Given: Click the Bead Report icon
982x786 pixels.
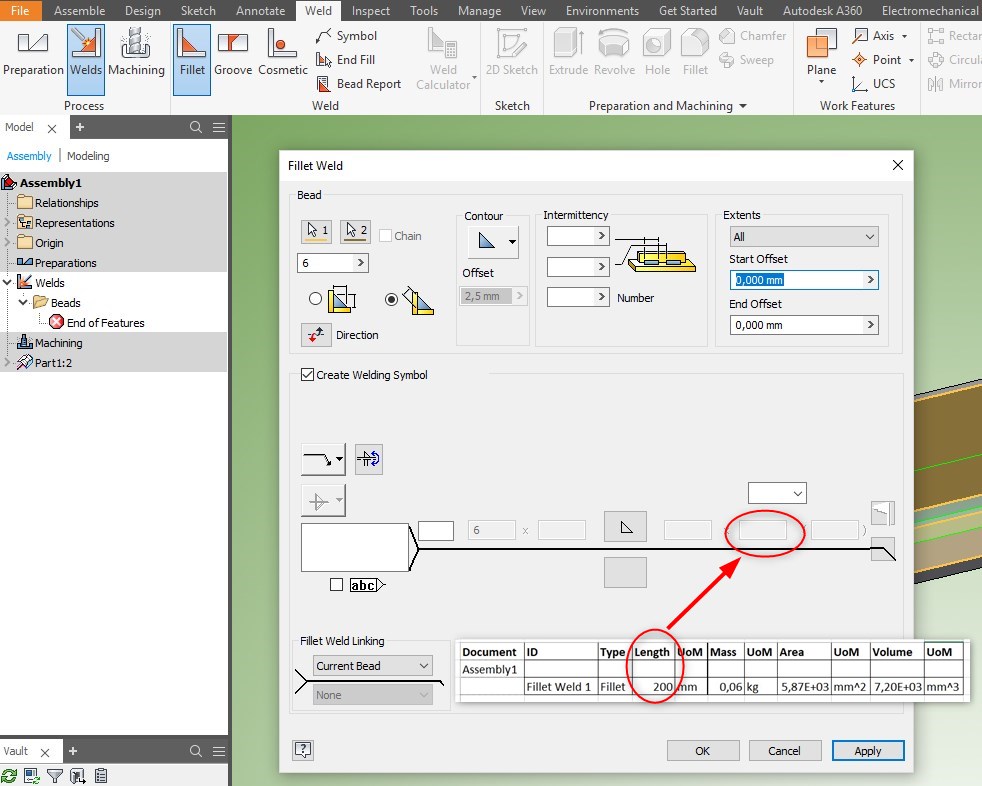Looking at the screenshot, I should [325, 84].
